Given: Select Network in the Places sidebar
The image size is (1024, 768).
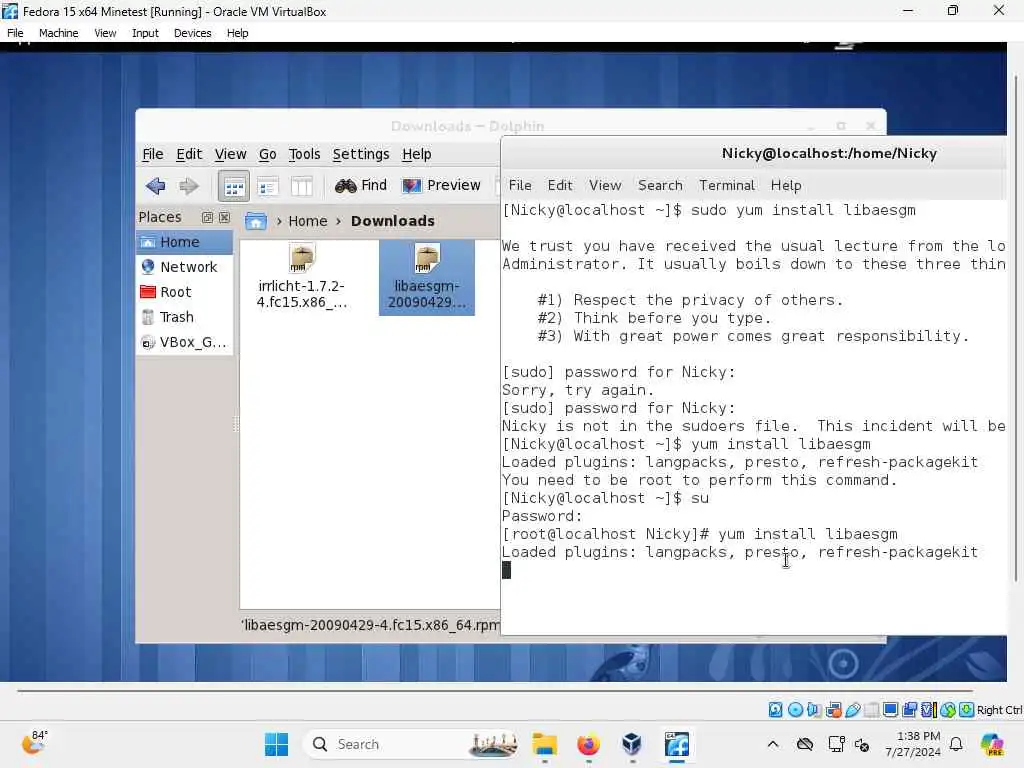Looking at the screenshot, I should click(184, 267).
